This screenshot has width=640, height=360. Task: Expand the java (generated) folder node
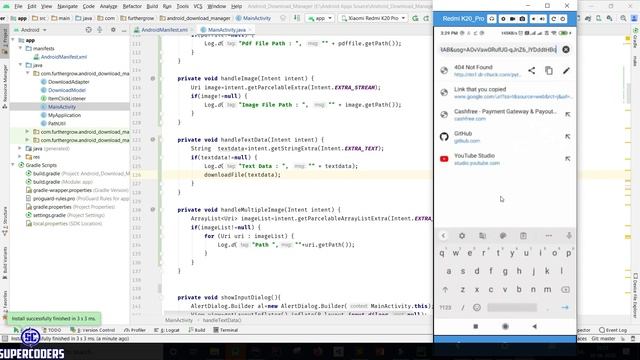(x=20, y=148)
